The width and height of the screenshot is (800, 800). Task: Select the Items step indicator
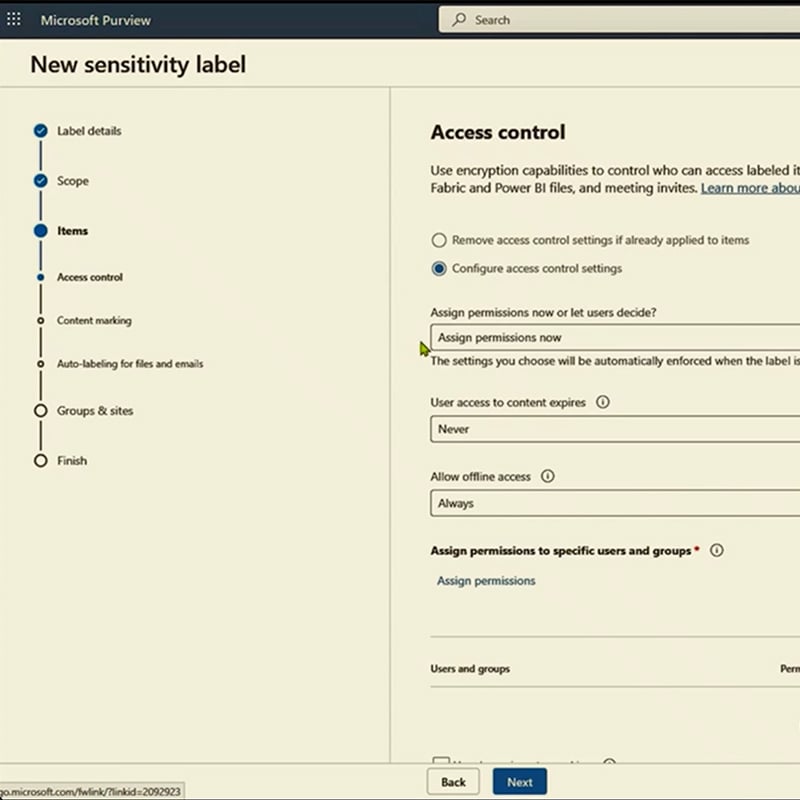point(40,230)
